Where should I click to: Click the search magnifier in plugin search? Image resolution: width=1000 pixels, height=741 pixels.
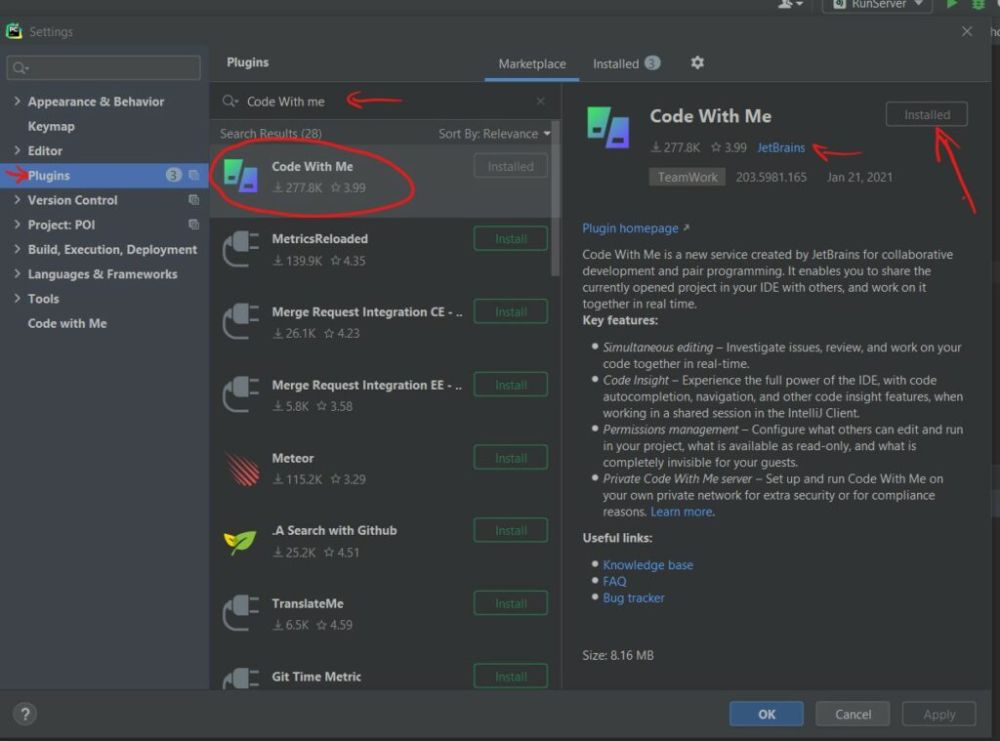pyautogui.click(x=230, y=101)
